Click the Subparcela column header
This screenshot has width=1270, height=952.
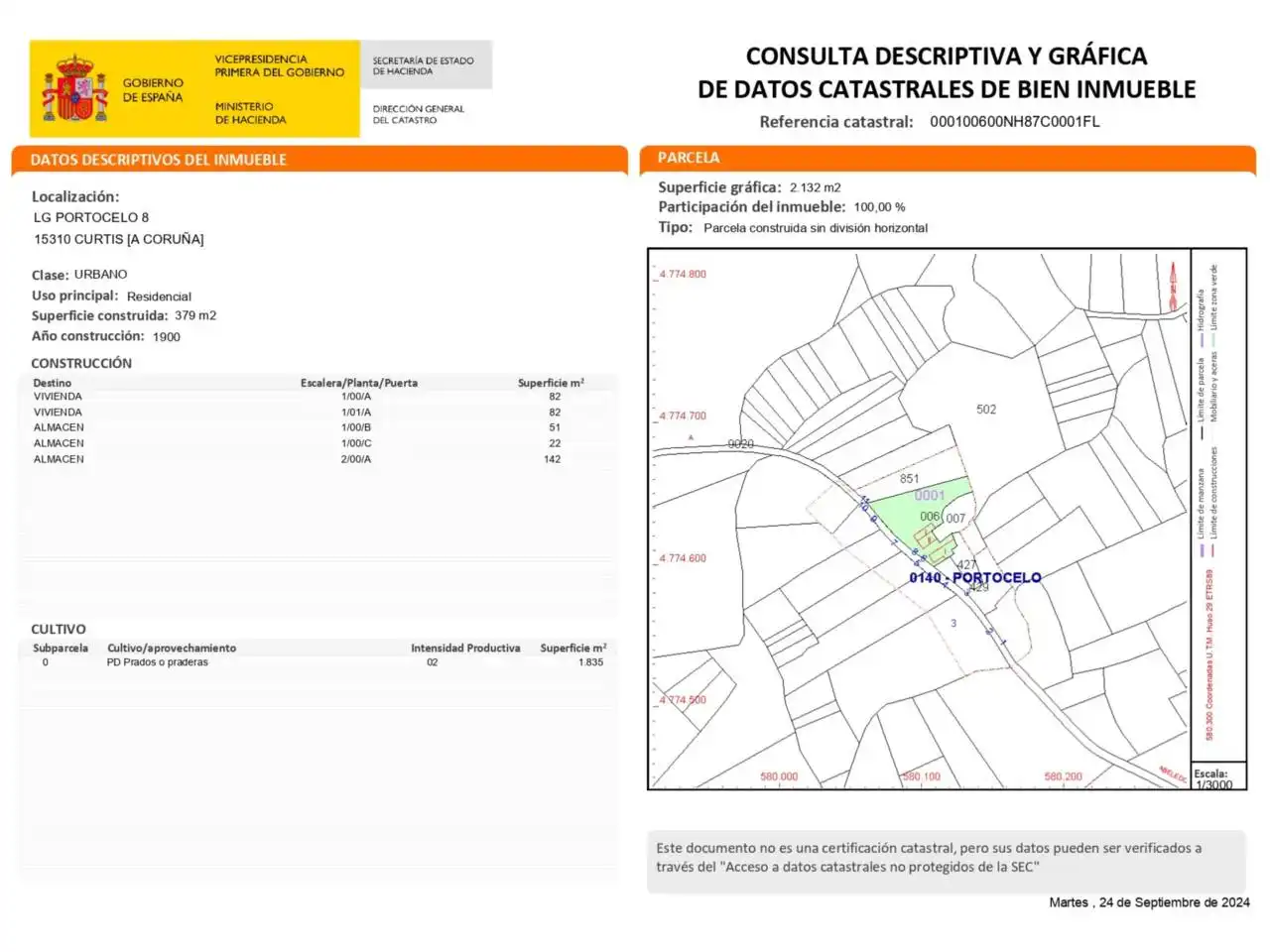tap(61, 649)
